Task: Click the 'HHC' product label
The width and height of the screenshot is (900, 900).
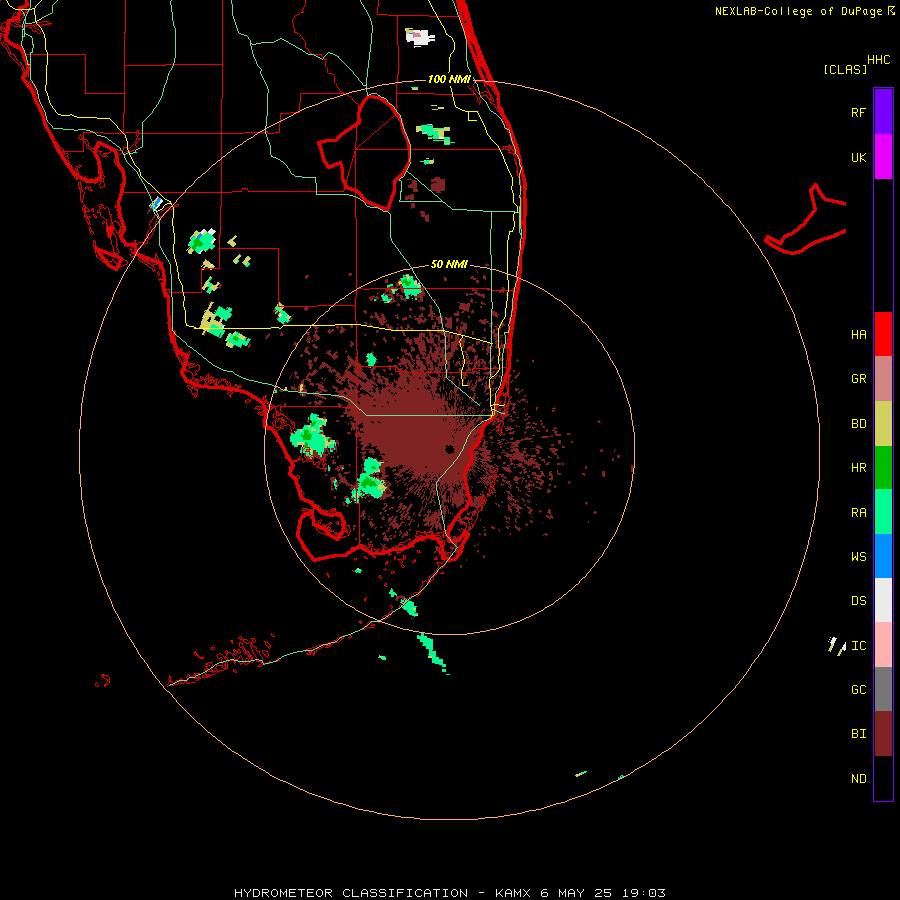Action: click(878, 60)
